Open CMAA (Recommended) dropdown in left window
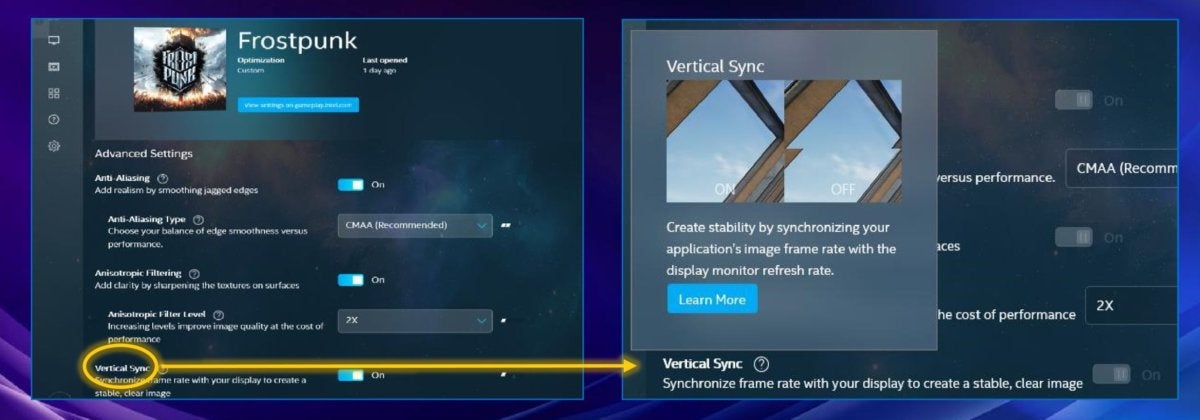The width and height of the screenshot is (1200, 420). (415, 225)
